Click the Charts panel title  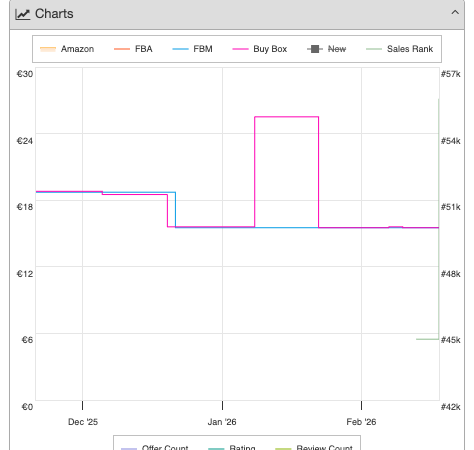coord(54,14)
